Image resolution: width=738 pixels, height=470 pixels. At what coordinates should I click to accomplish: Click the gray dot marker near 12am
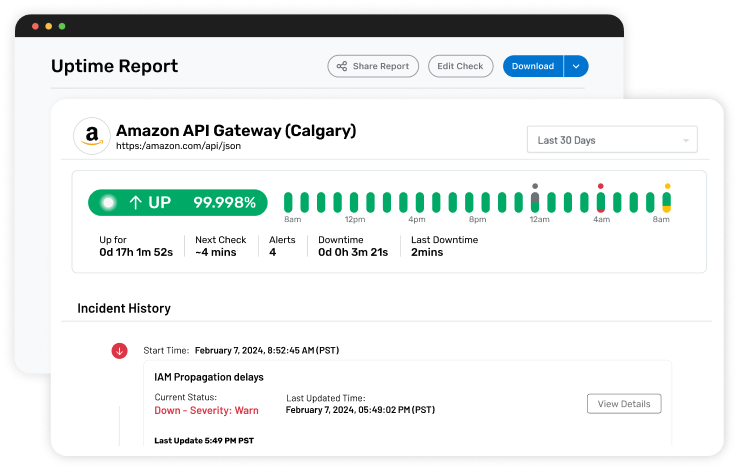point(535,186)
